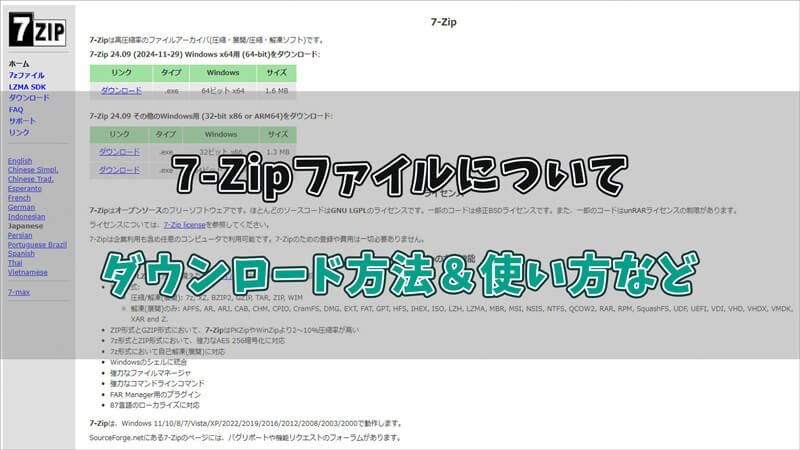Click the 強力なコマンドラインコマンド bullet

tap(157, 384)
